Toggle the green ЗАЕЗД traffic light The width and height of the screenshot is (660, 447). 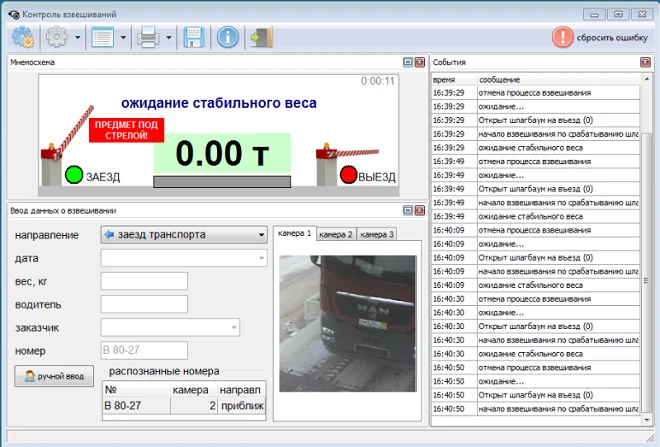(x=73, y=175)
